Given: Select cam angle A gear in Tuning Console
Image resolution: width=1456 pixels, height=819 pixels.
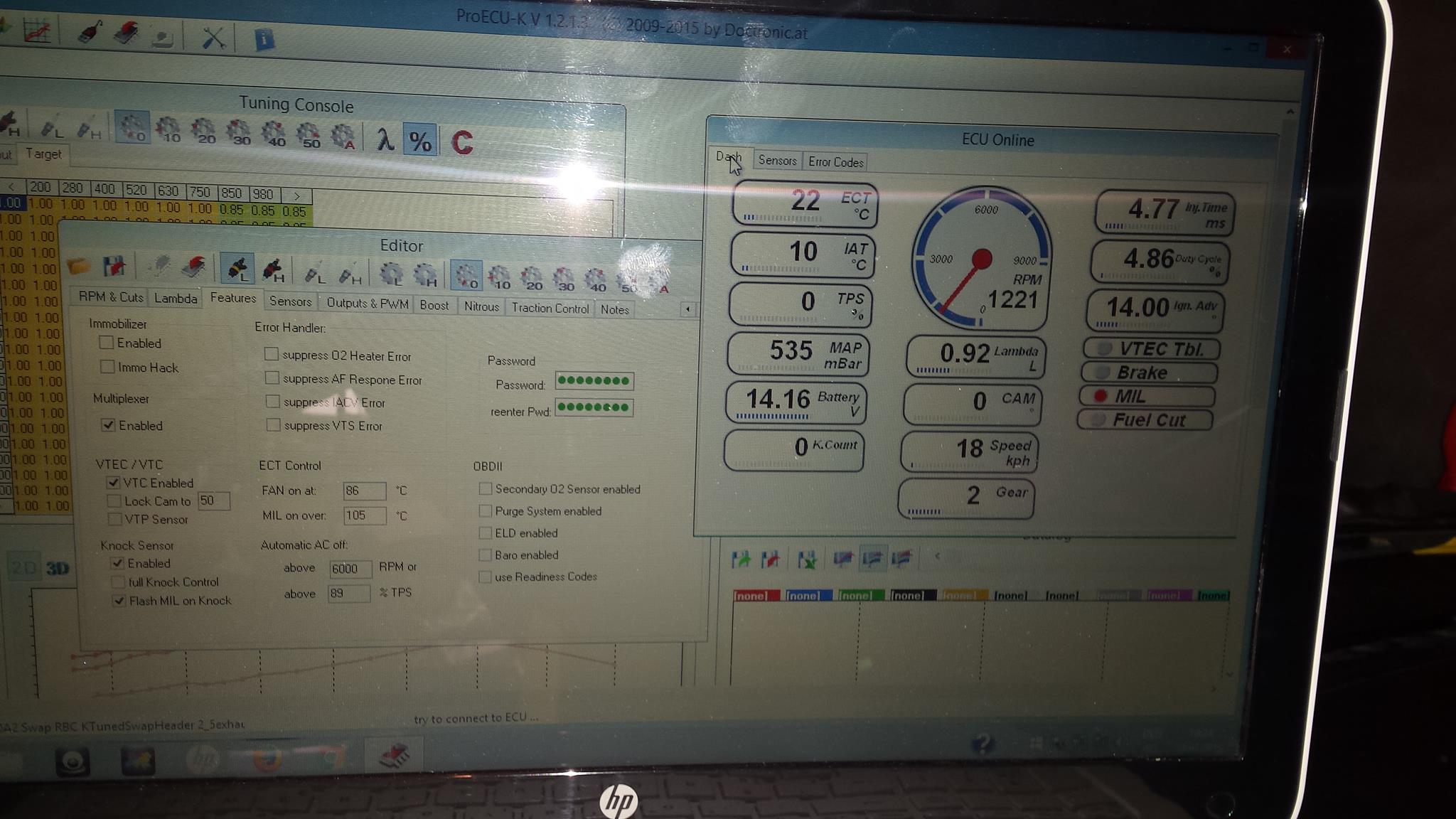Looking at the screenshot, I should pos(343,136).
